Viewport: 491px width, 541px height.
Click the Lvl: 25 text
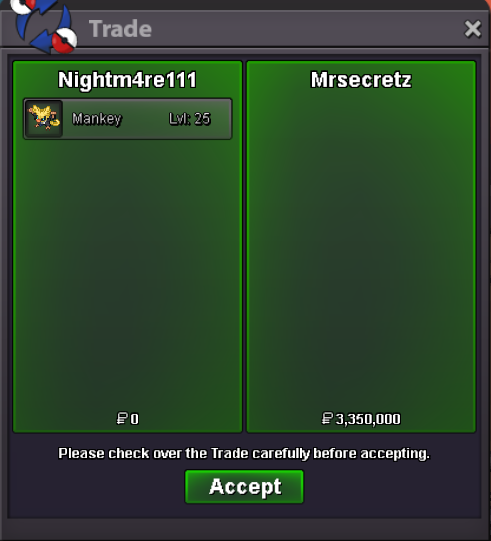click(x=190, y=119)
